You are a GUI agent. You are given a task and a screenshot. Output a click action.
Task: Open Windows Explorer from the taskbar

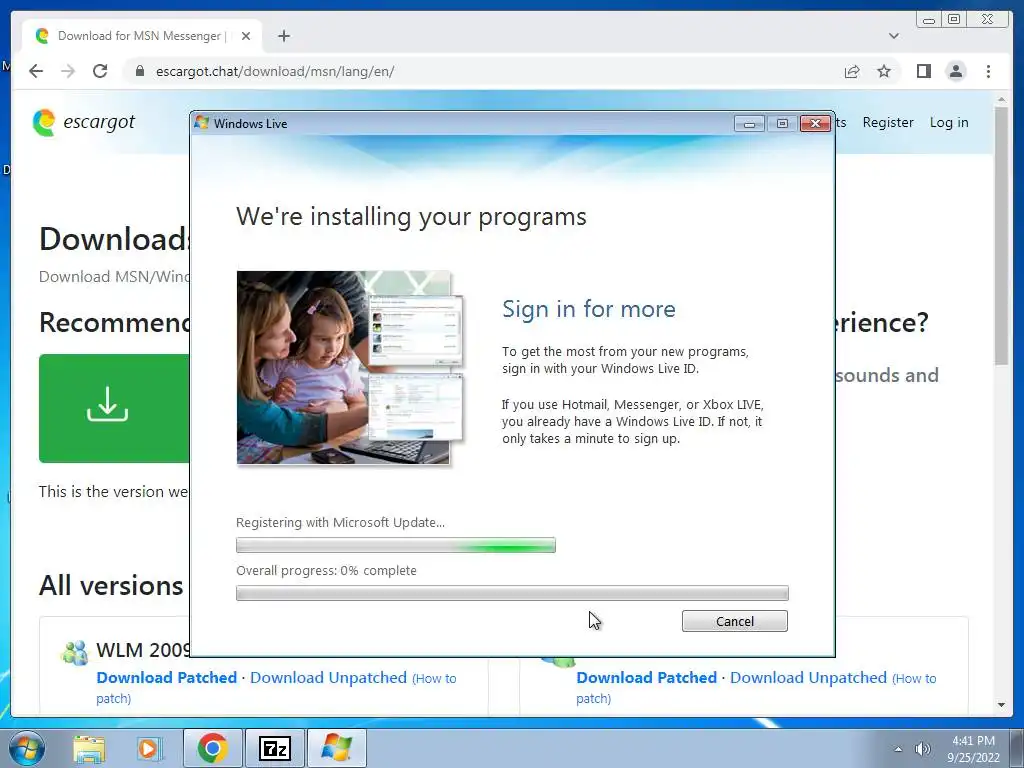coord(89,748)
